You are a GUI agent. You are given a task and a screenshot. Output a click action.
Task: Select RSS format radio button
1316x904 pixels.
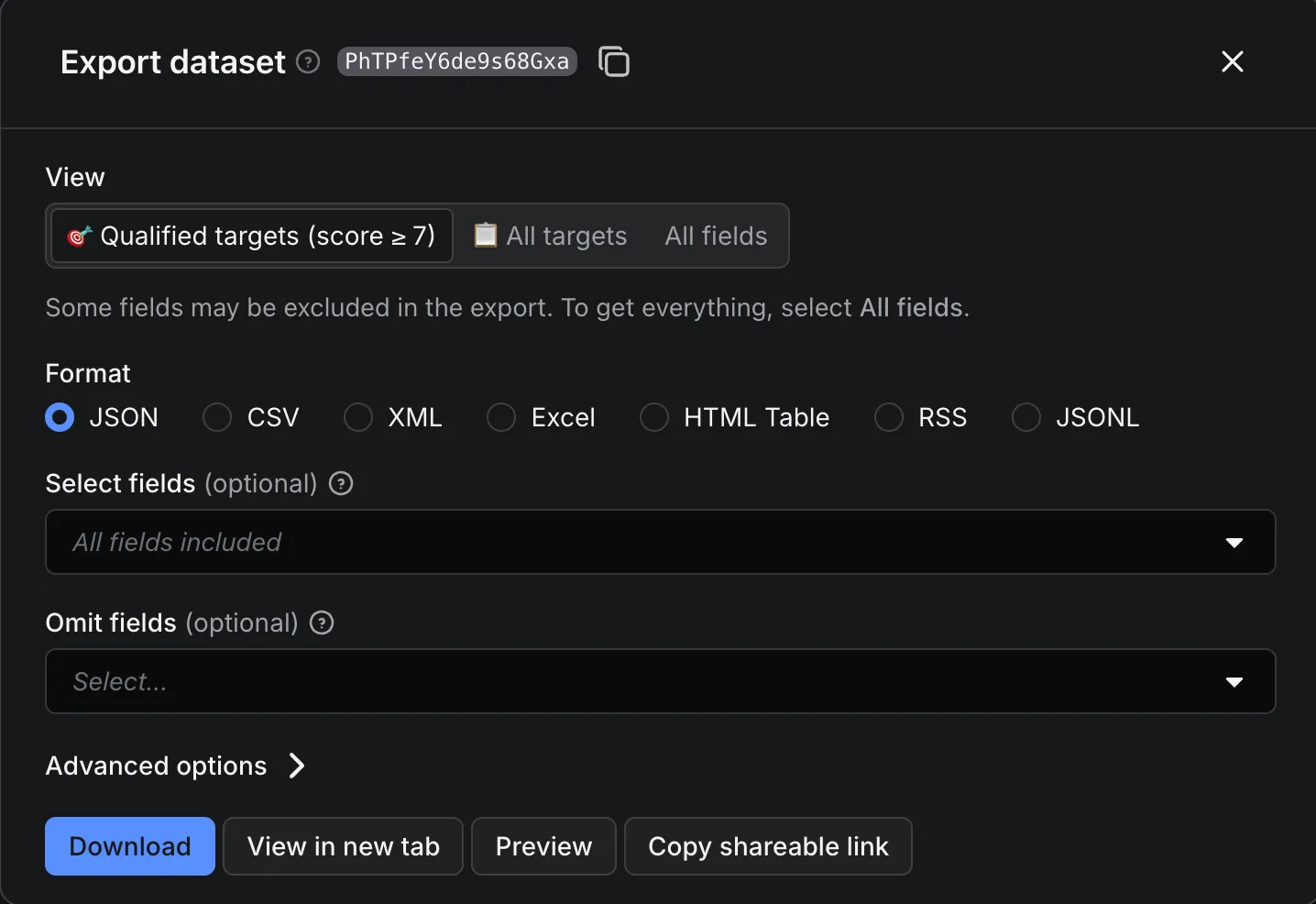pyautogui.click(x=889, y=417)
